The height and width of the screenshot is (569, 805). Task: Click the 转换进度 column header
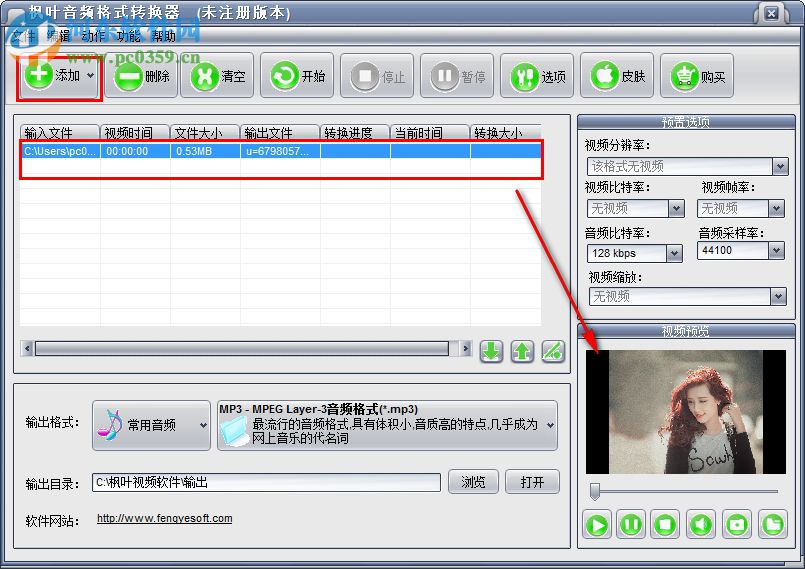click(355, 132)
